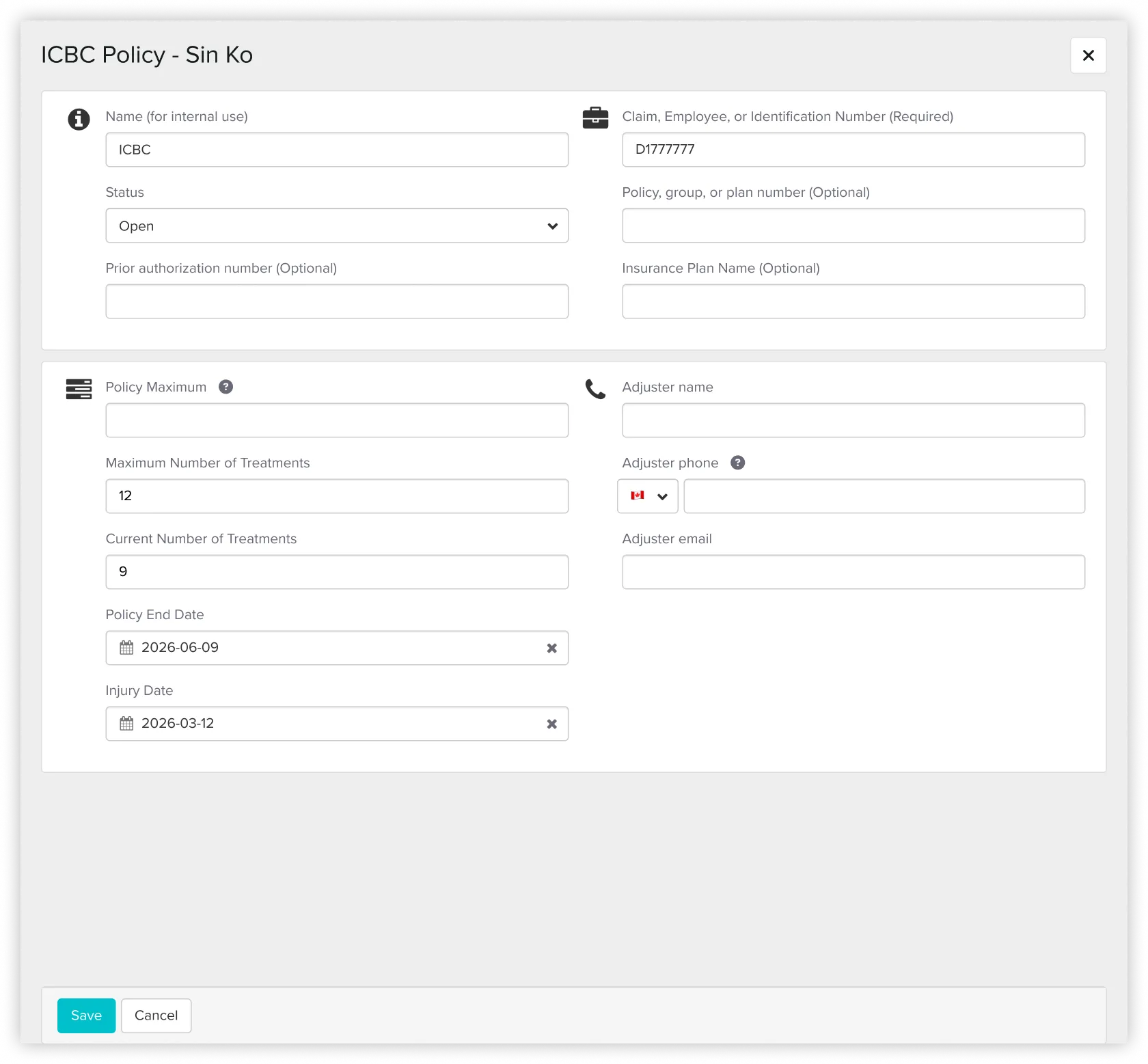This screenshot has height=1064, width=1148.
Task: Click the Prior authorization number field
Action: coord(337,301)
